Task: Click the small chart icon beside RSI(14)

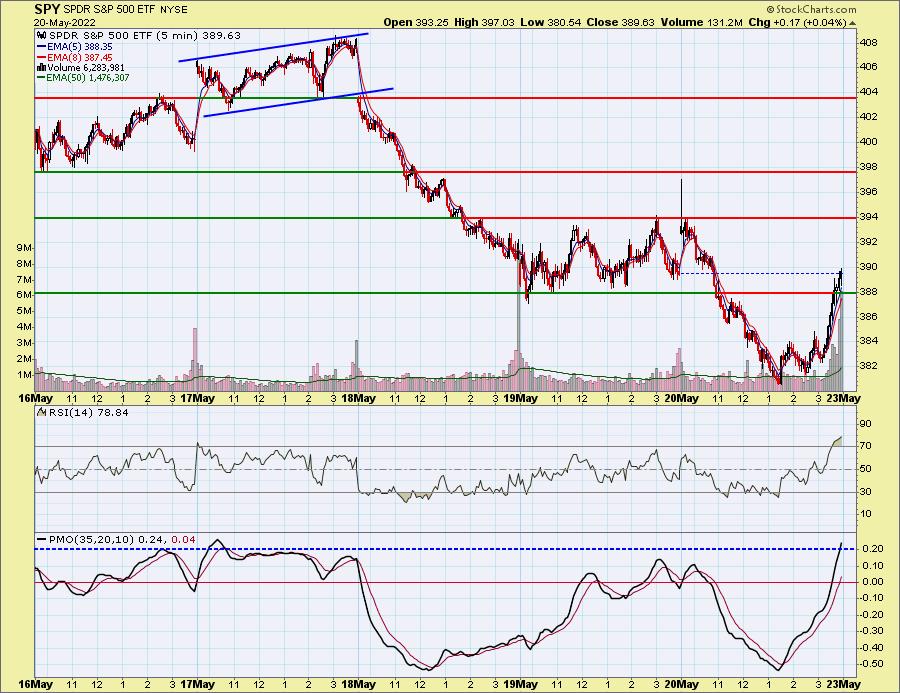Action: [x=42, y=412]
